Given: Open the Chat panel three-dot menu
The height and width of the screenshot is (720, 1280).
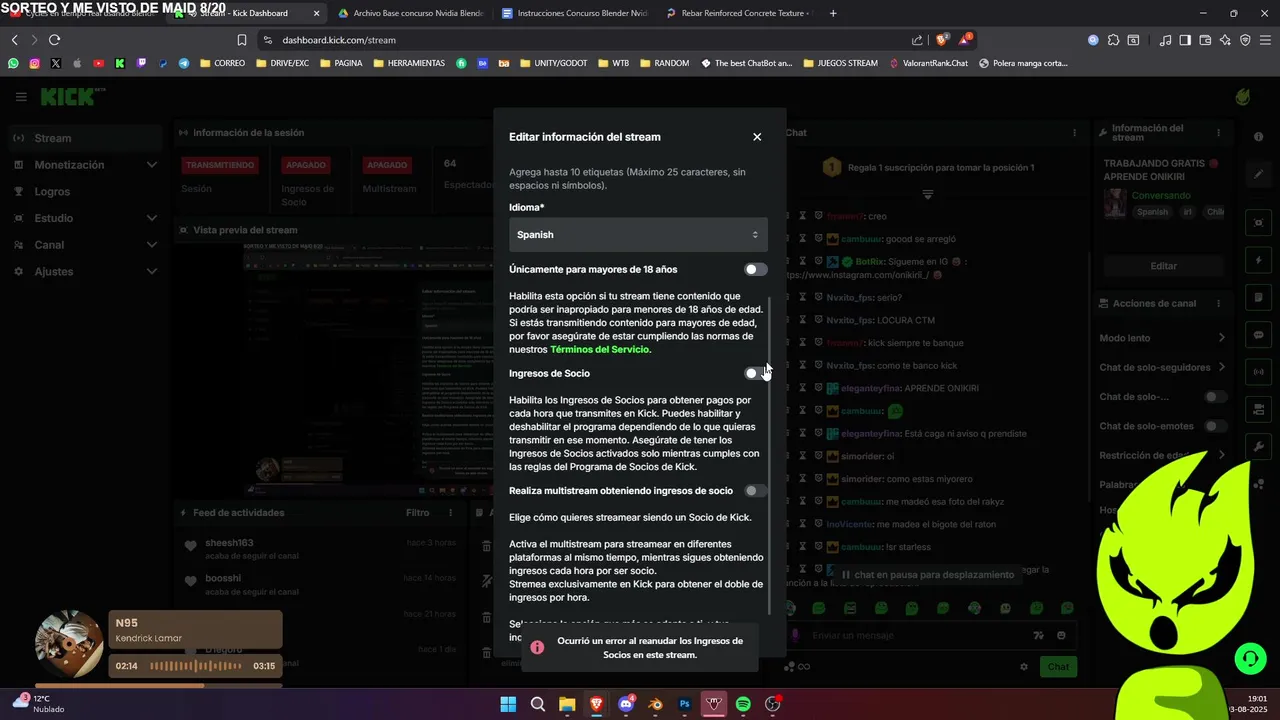Looking at the screenshot, I should [1075, 133].
